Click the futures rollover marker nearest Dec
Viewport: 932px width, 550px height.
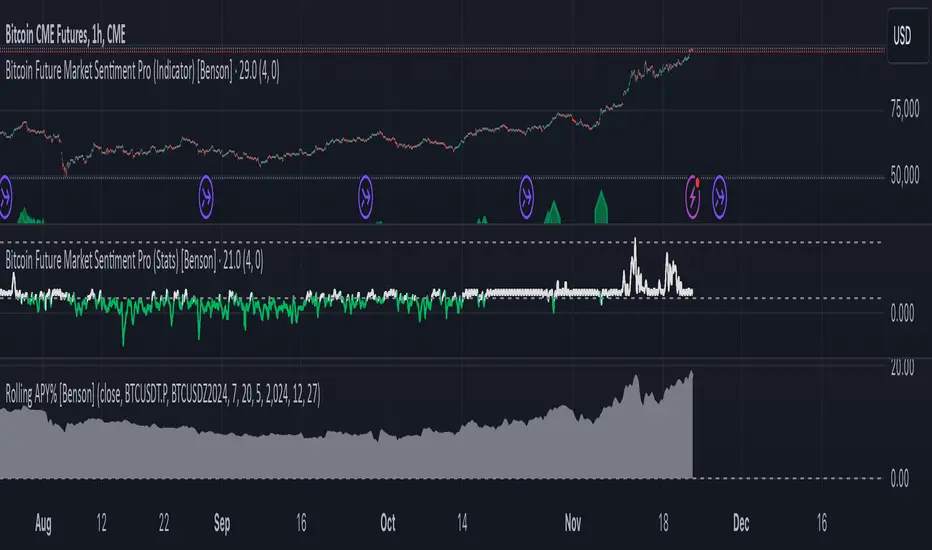coord(719,197)
